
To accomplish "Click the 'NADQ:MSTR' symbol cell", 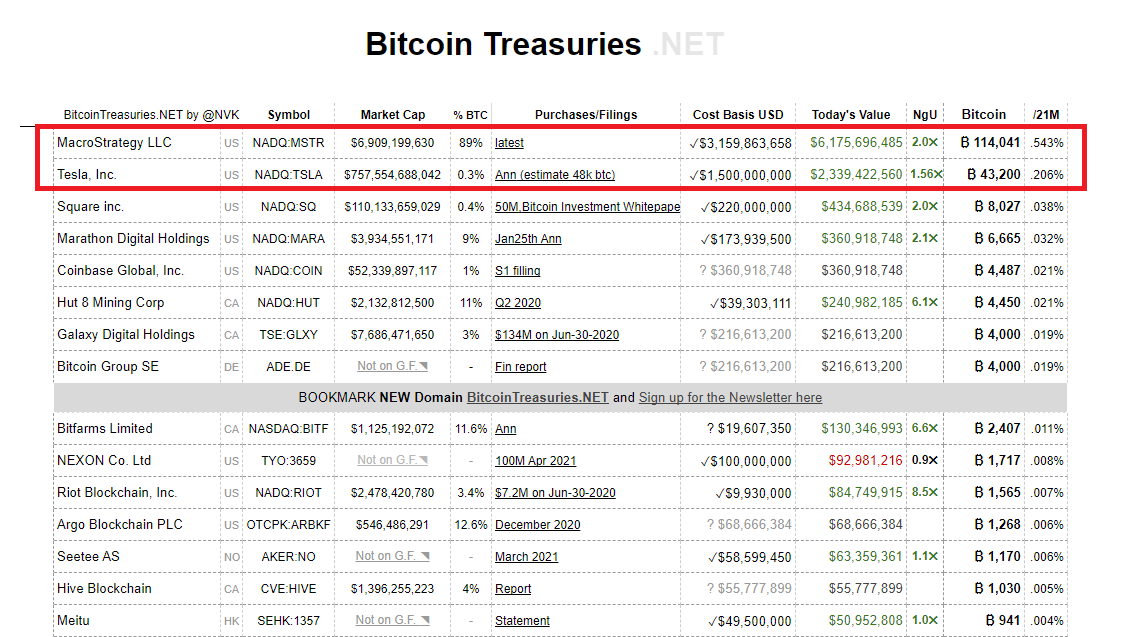I will coord(288,143).
